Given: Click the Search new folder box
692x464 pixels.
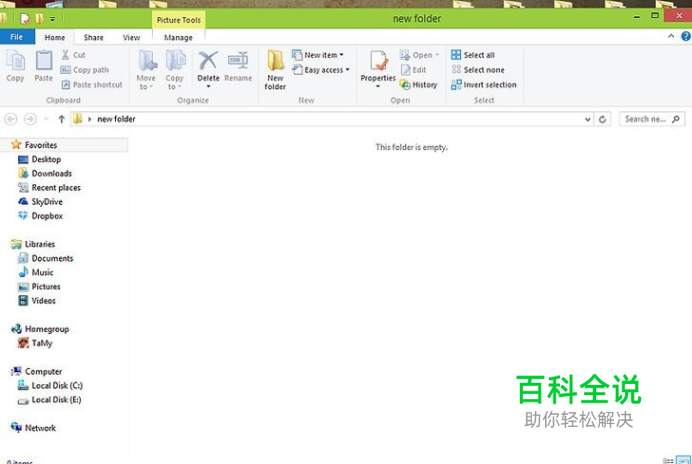Looking at the screenshot, I should click(652, 119).
